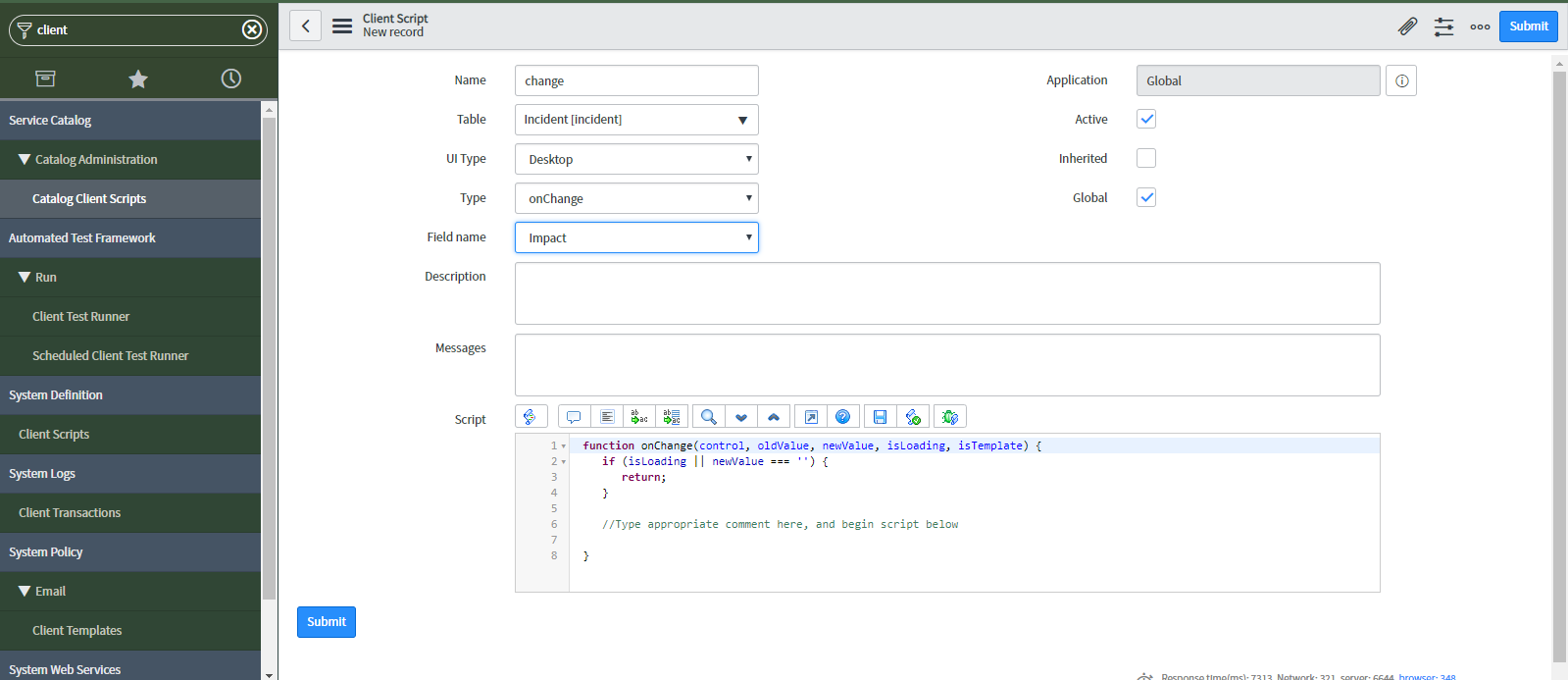Screen dimensions: 1568x680
Task: Open Scheduled Client Test Runner module
Action: click(x=130, y=355)
